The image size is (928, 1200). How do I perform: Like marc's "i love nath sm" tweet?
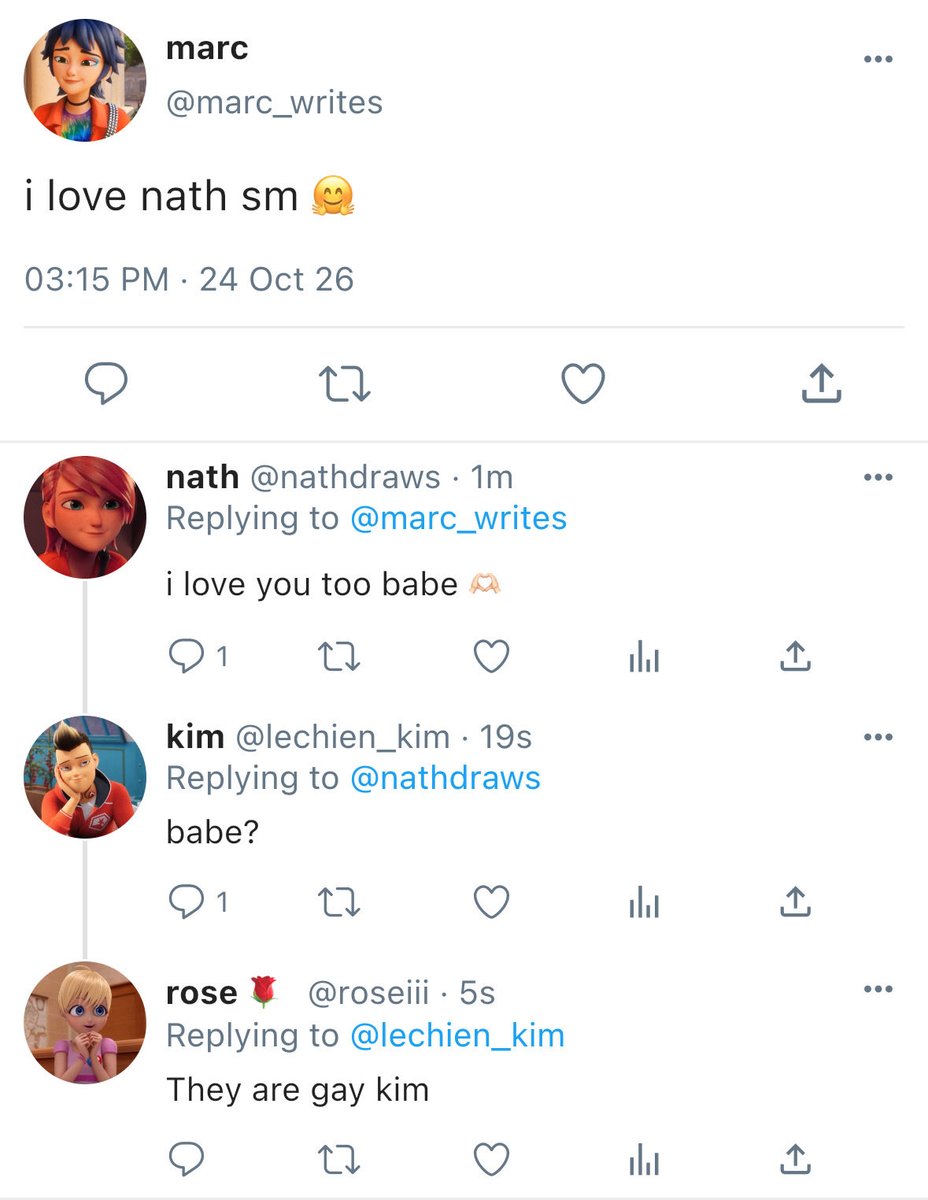(x=583, y=384)
